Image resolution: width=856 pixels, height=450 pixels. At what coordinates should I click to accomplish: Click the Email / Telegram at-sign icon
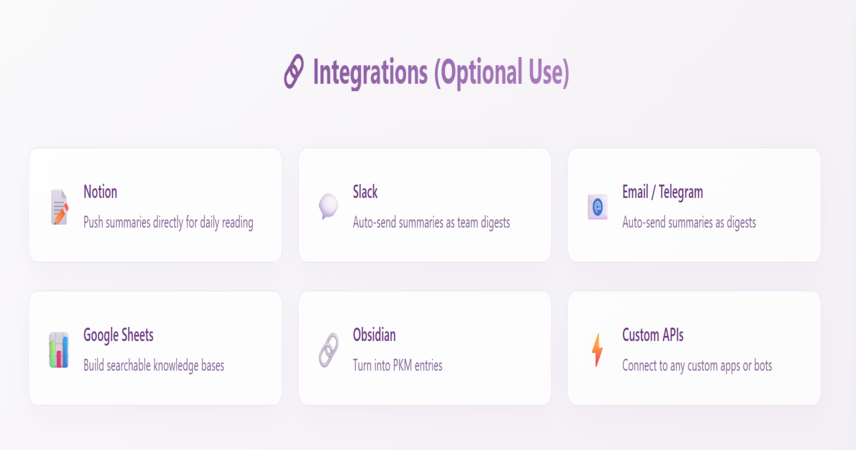pos(598,207)
